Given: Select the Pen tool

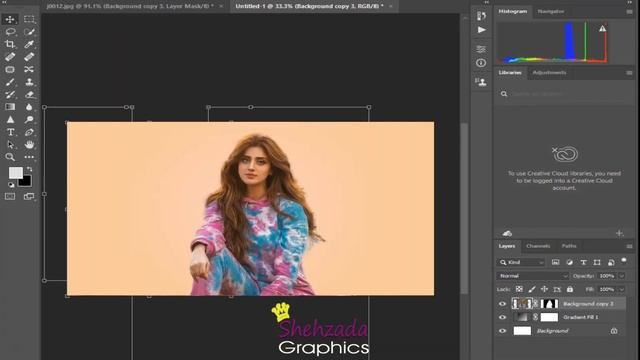Looking at the screenshot, I should (x=29, y=132).
